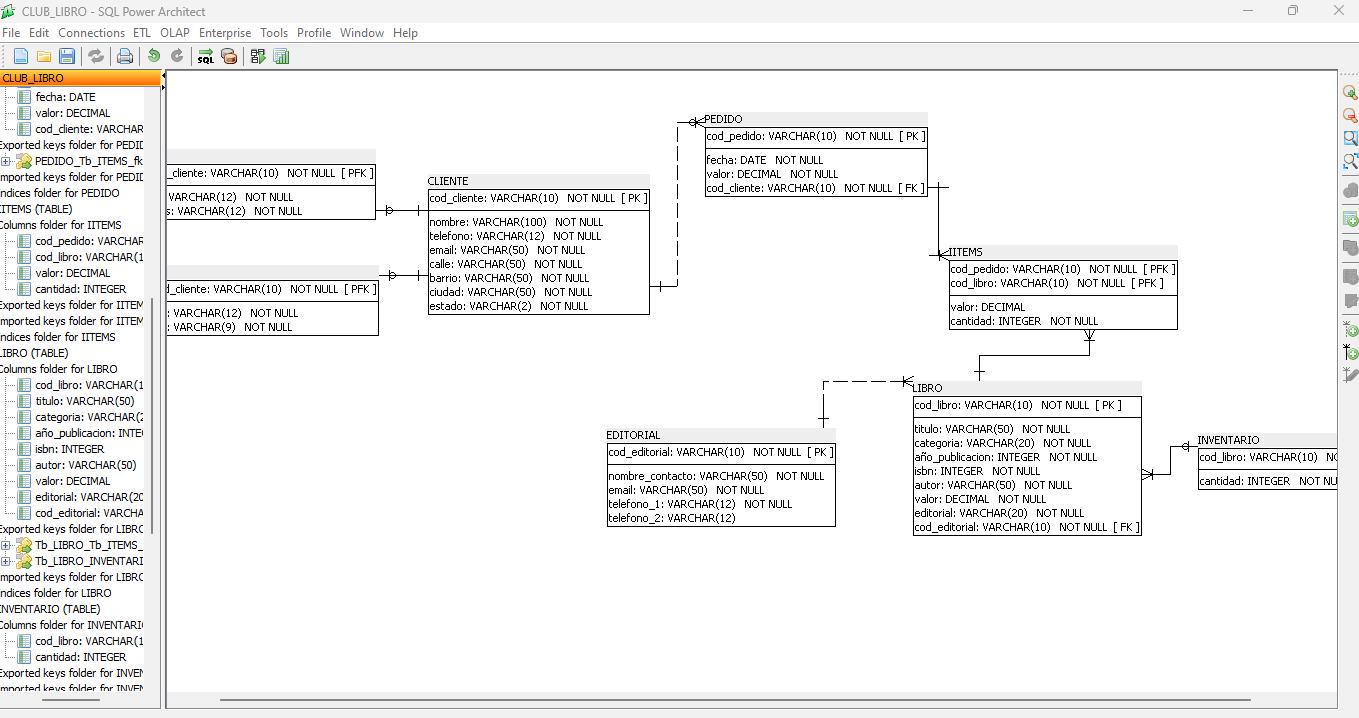Click the auto-layout toolbar icon
Viewport: 1359px width, 718px height.
click(x=258, y=56)
